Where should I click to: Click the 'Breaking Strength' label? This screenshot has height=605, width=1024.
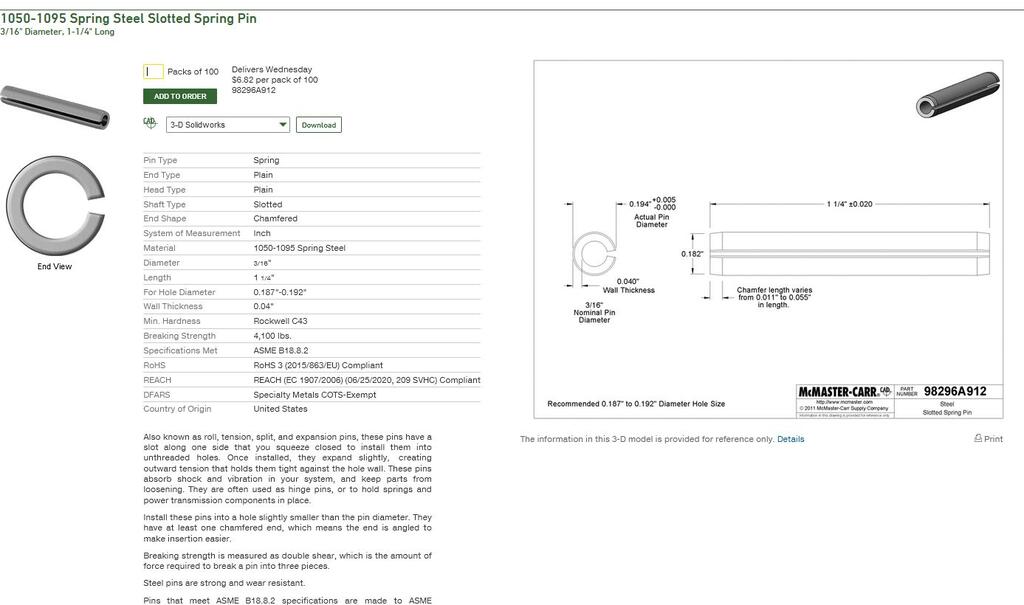180,336
